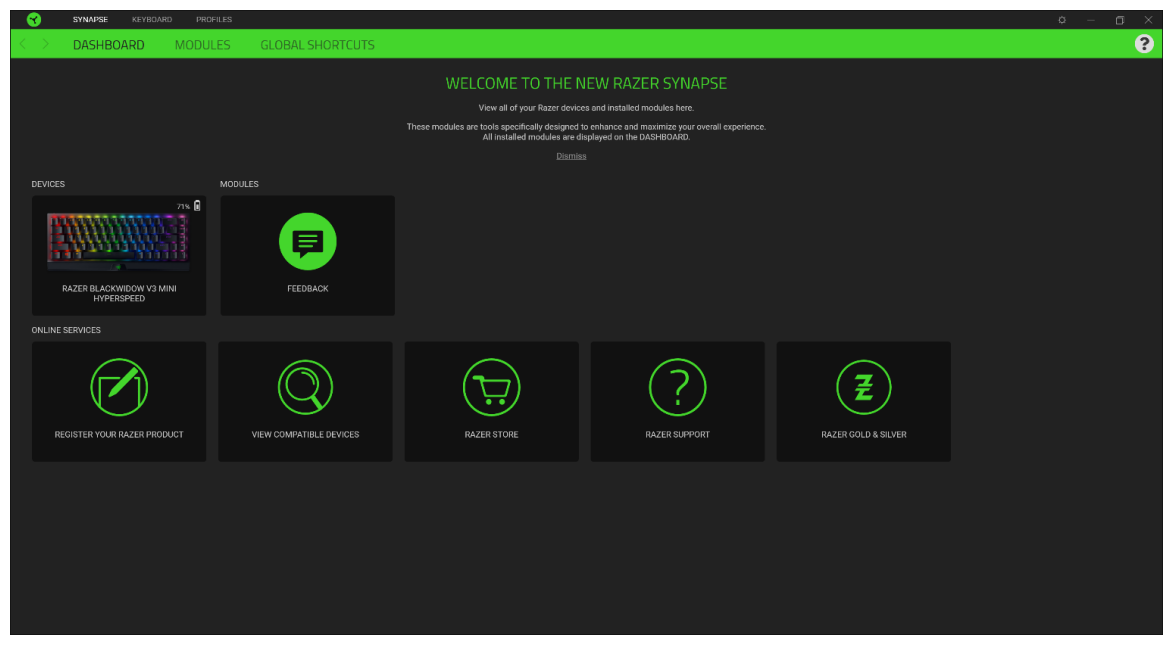Open Synapse settings with the gear icon
Screen dimensions: 1170x645
point(1060,18)
